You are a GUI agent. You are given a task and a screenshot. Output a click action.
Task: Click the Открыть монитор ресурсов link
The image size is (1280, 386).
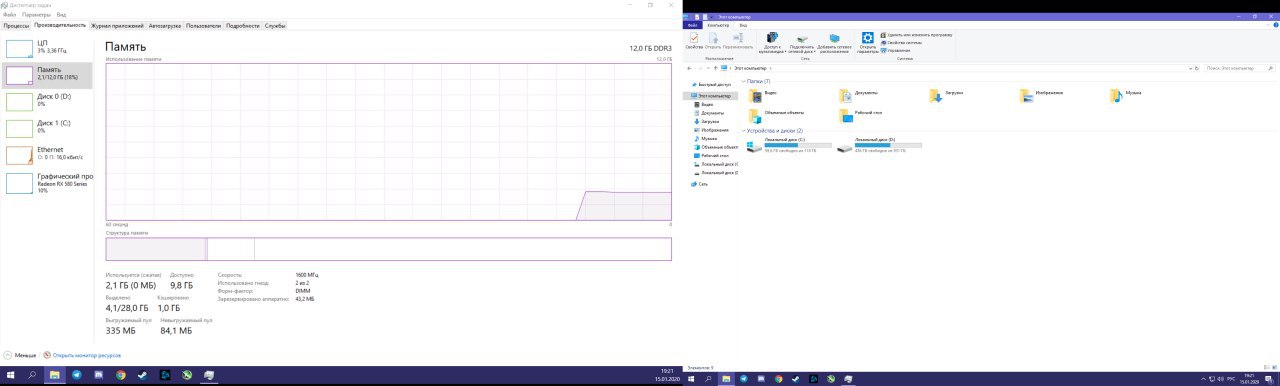coord(86,355)
